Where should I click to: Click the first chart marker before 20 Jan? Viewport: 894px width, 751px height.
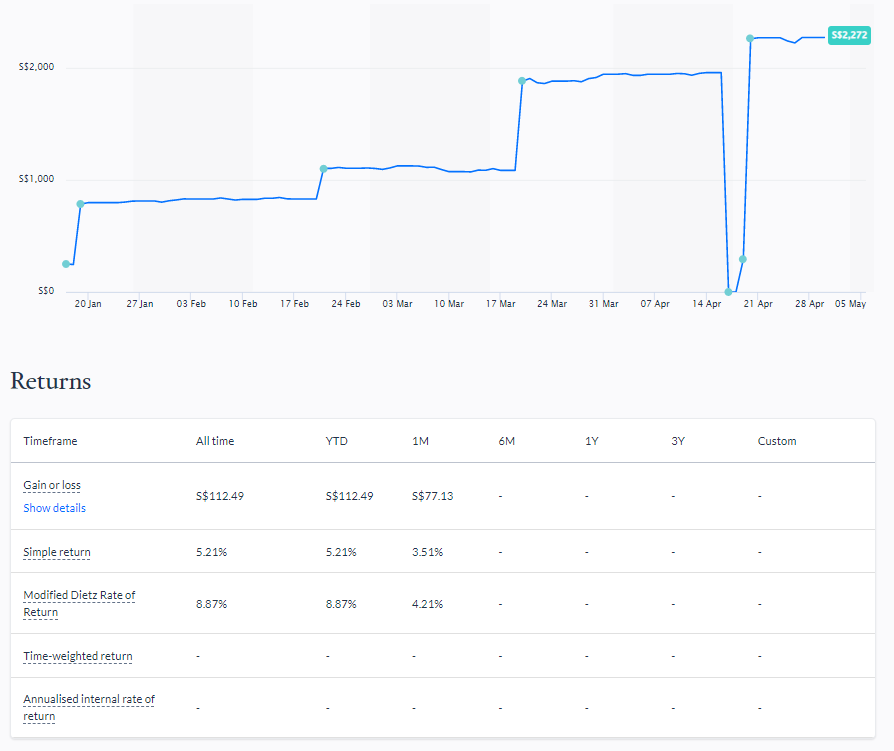(66, 264)
